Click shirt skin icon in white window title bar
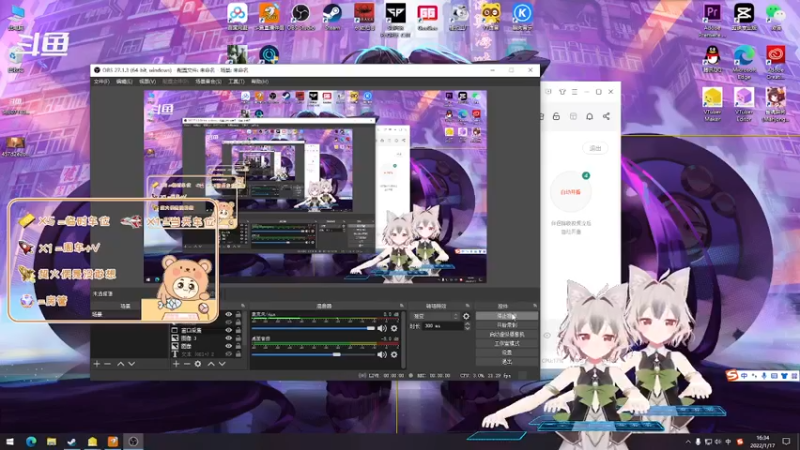The width and height of the screenshot is (800, 450). [562, 92]
